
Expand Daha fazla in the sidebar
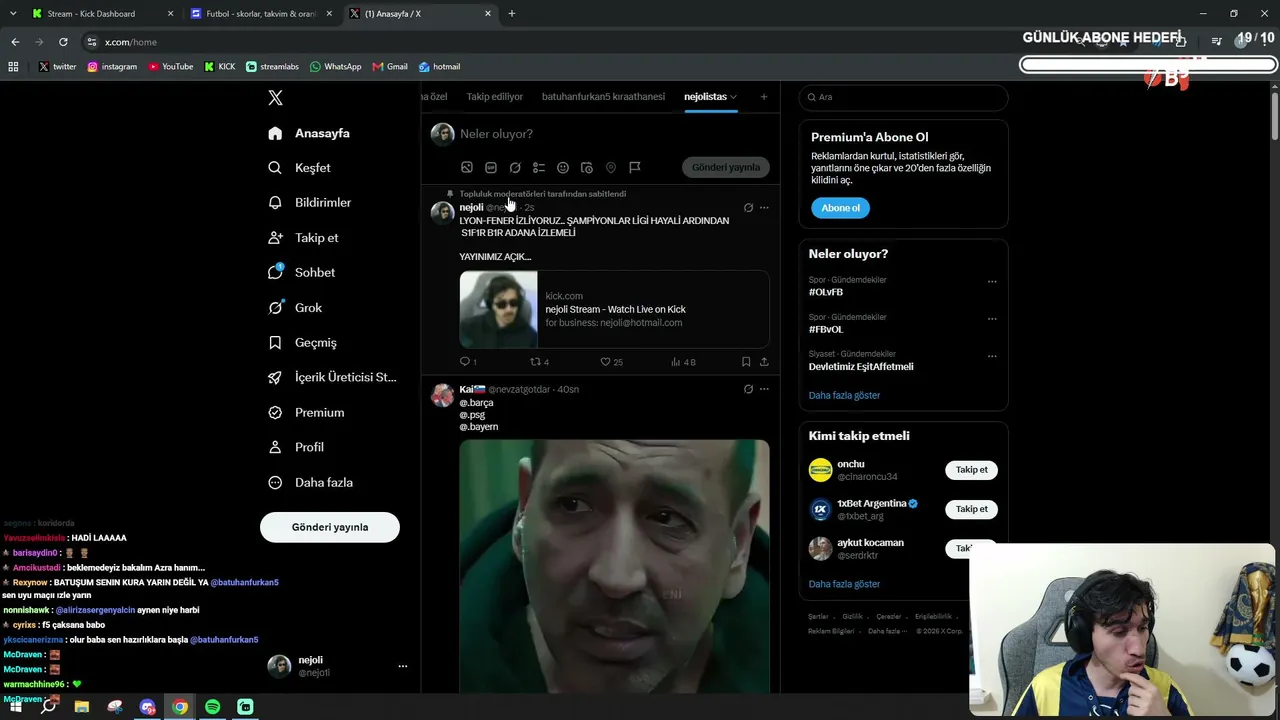(x=310, y=482)
